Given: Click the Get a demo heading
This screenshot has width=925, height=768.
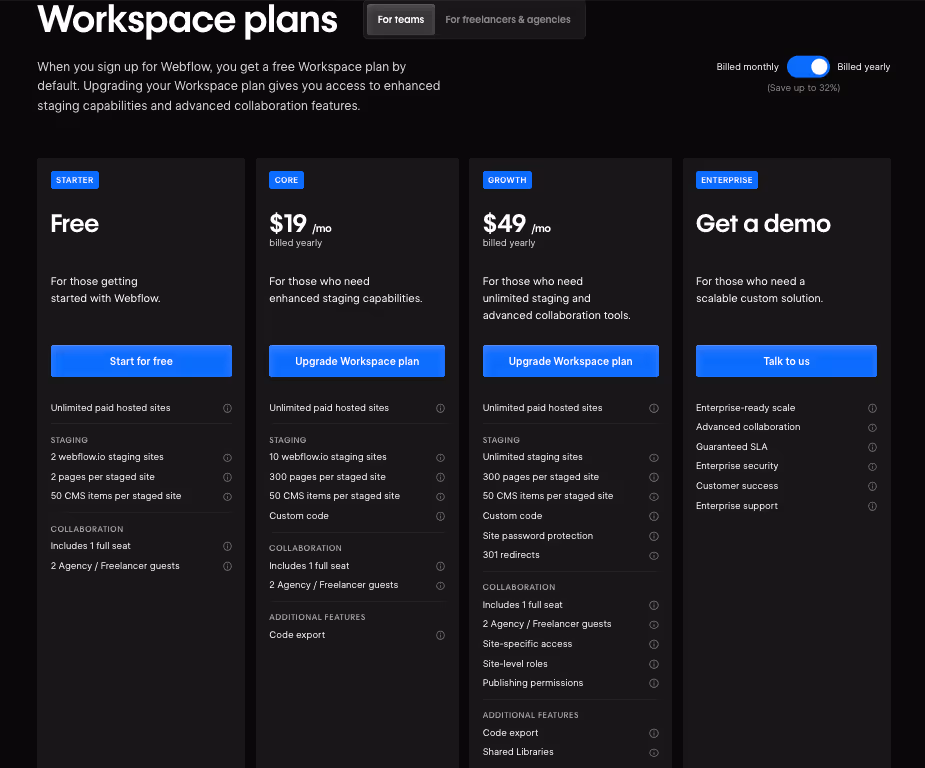Looking at the screenshot, I should coord(763,224).
